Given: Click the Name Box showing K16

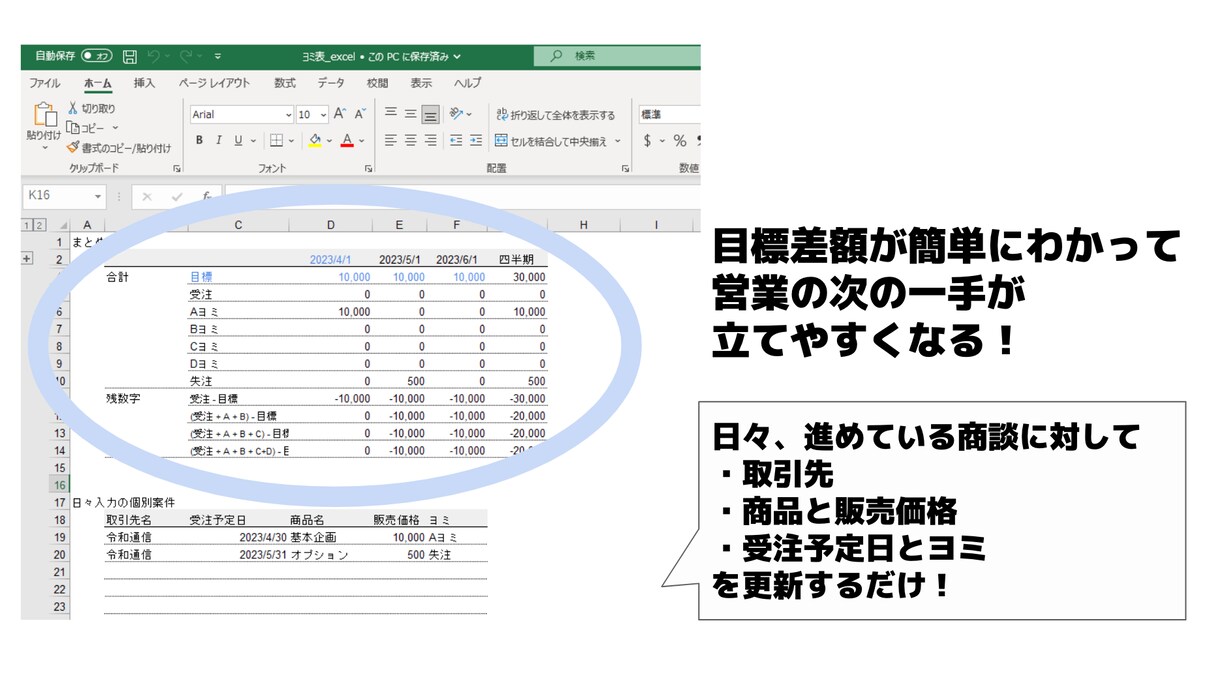Looking at the screenshot, I should (57, 196).
